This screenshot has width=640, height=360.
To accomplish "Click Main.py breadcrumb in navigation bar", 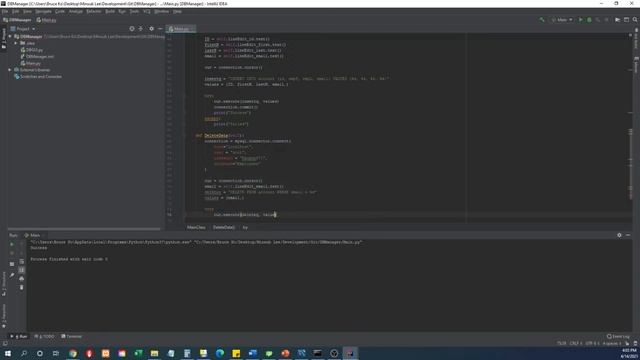I will (47, 20).
